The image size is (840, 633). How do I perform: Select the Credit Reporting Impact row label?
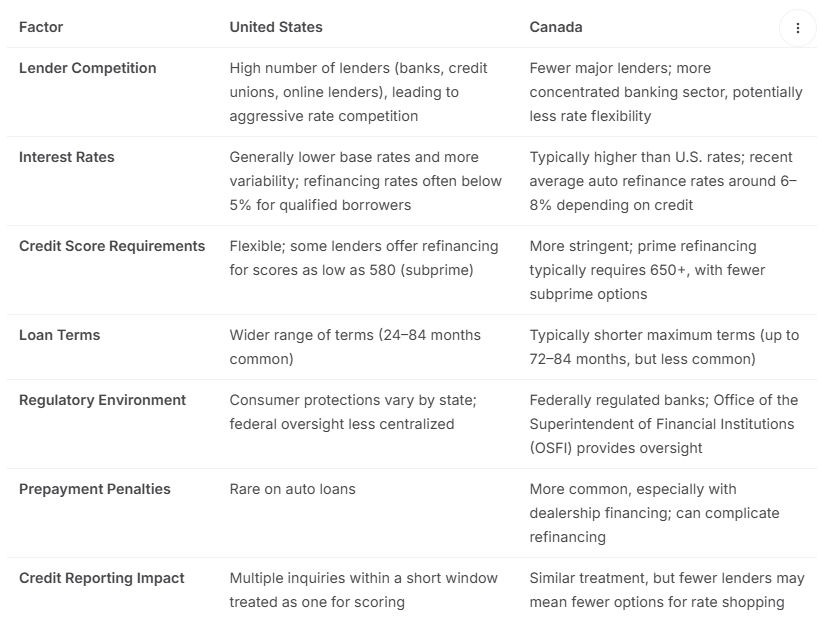pos(102,578)
